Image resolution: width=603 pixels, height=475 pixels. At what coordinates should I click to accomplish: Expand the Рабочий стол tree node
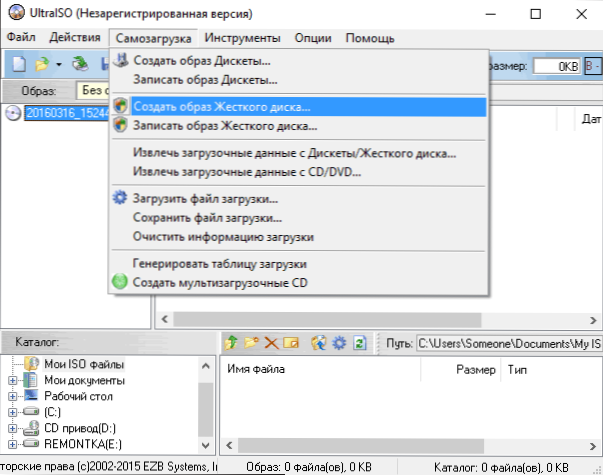(12, 396)
